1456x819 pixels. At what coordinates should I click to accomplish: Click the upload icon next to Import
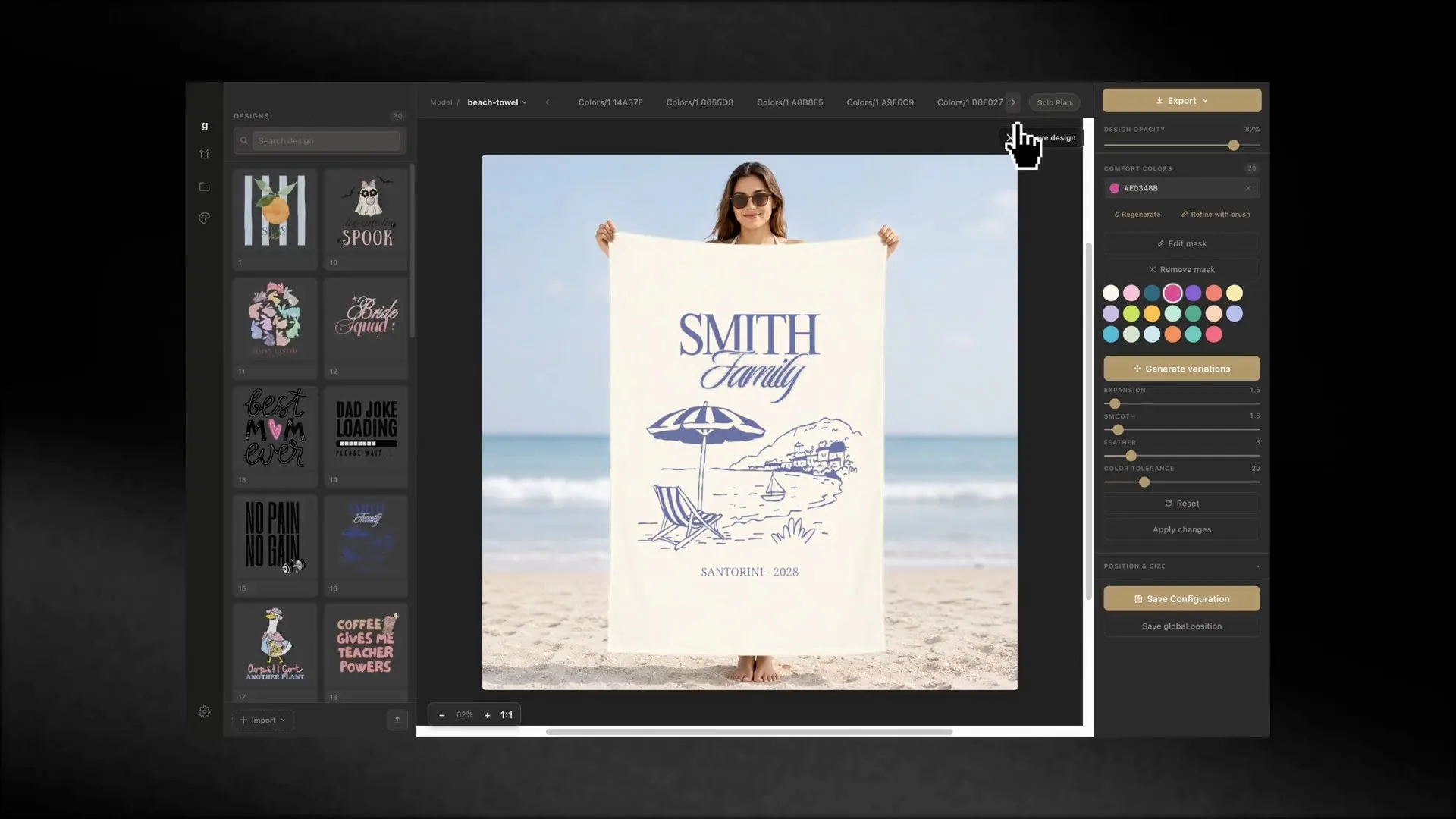pos(397,720)
